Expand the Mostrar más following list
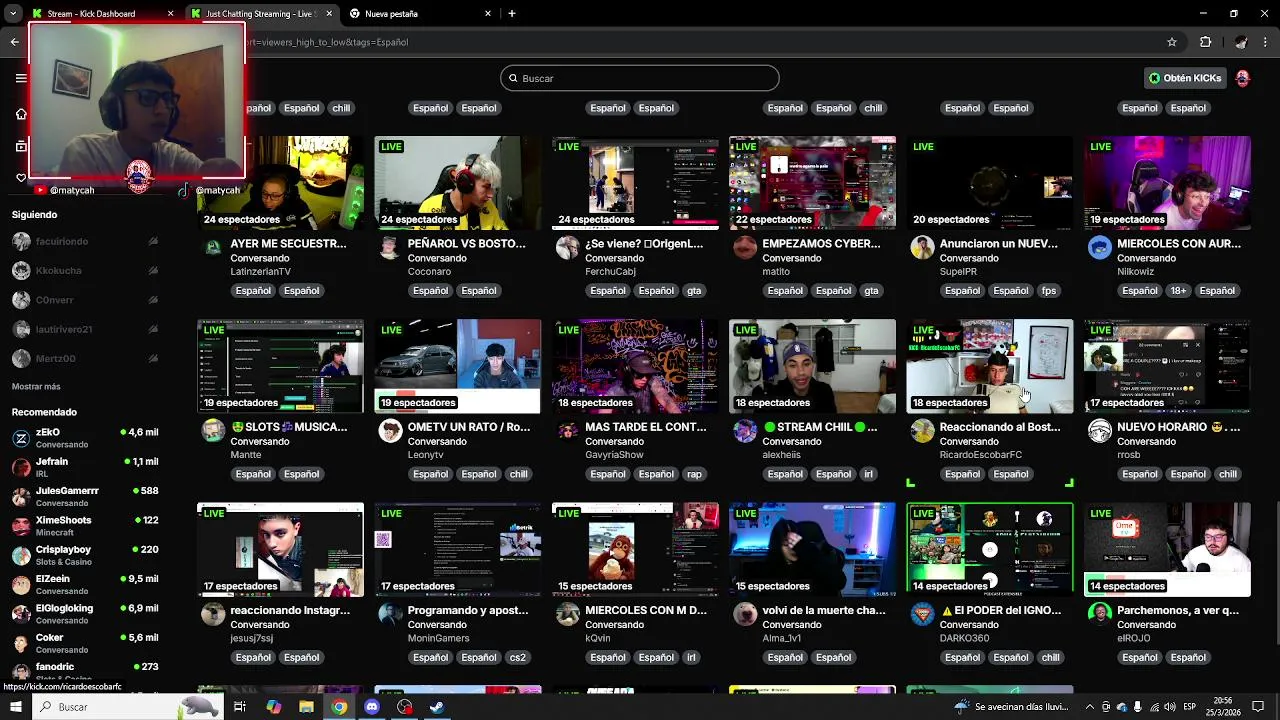The image size is (1280, 720). point(36,386)
